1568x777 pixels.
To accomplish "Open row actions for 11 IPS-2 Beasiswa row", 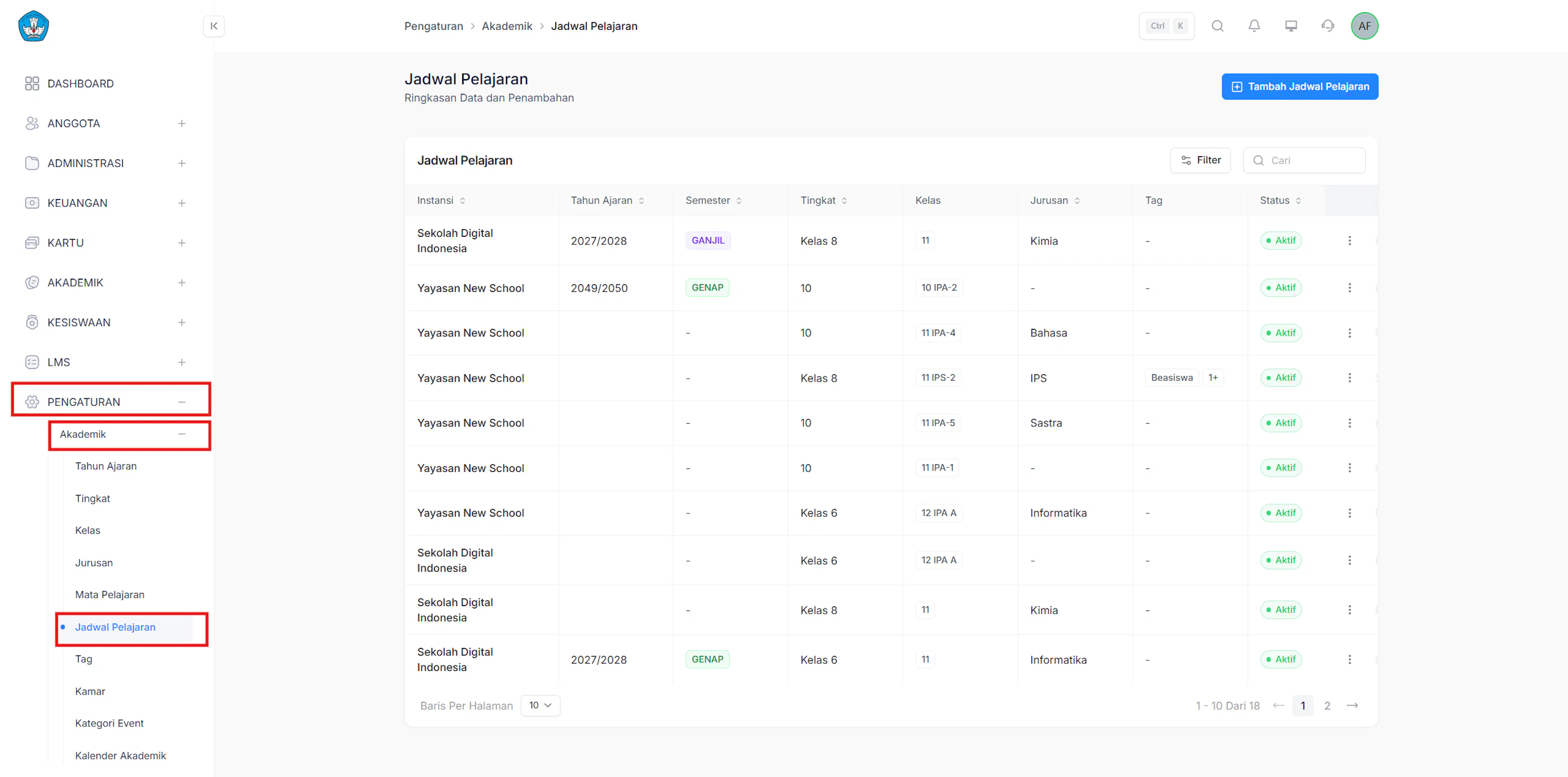I will click(1350, 377).
